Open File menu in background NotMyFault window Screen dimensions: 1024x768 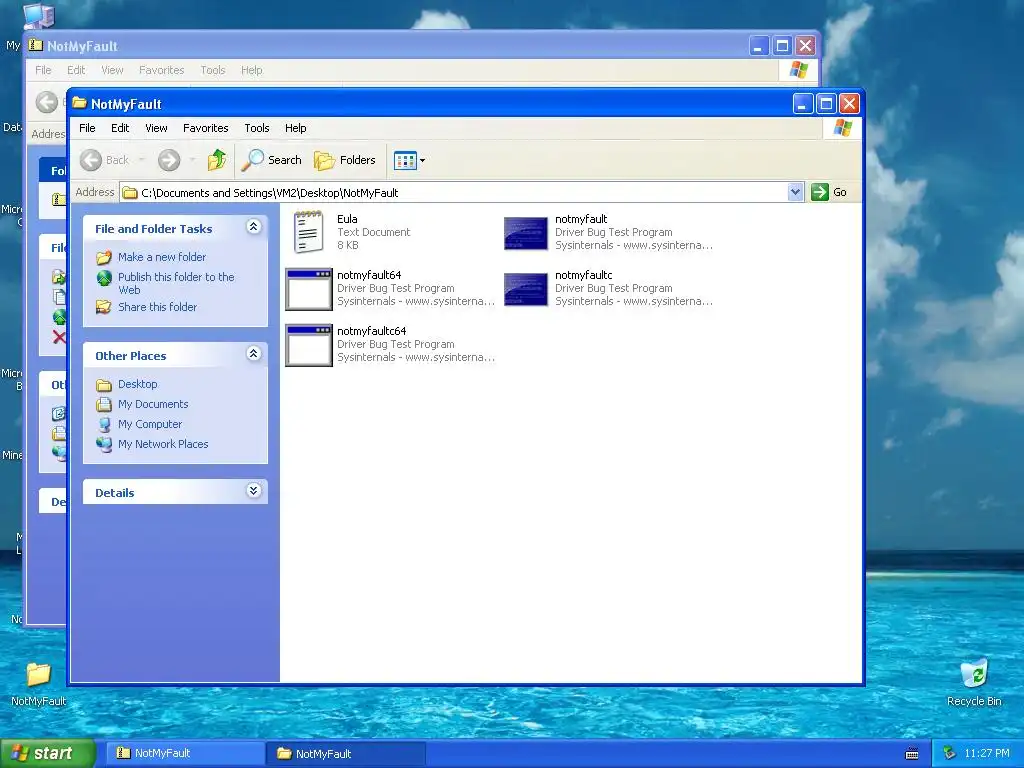pyautogui.click(x=43, y=70)
